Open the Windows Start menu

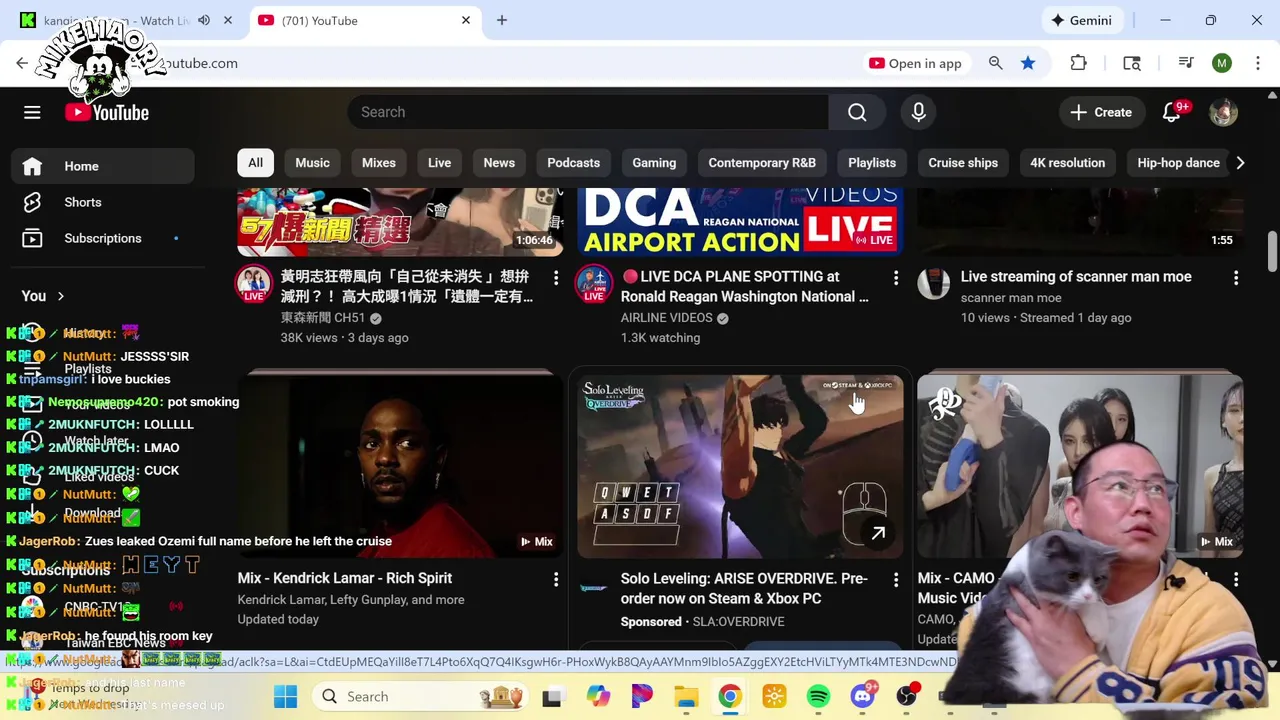pyautogui.click(x=285, y=696)
